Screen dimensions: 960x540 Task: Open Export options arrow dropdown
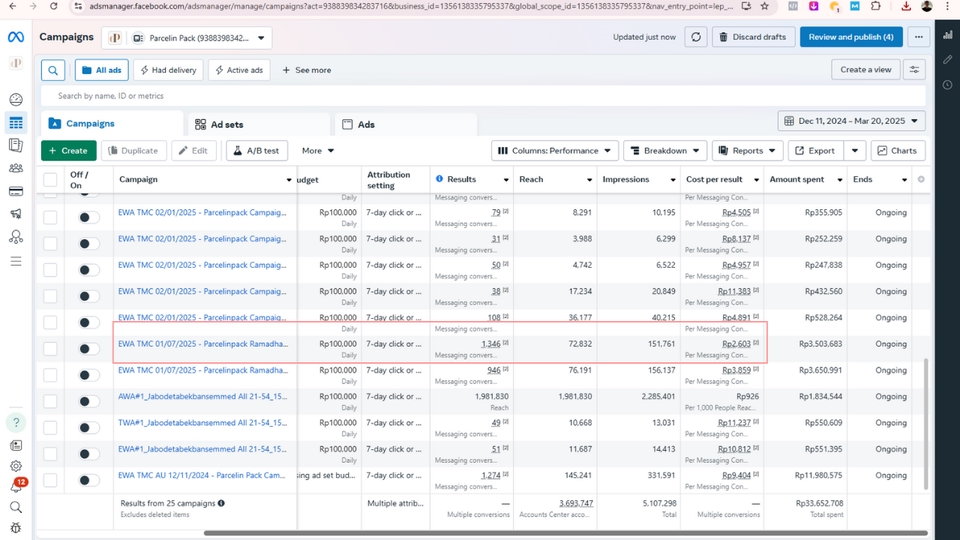(x=855, y=151)
